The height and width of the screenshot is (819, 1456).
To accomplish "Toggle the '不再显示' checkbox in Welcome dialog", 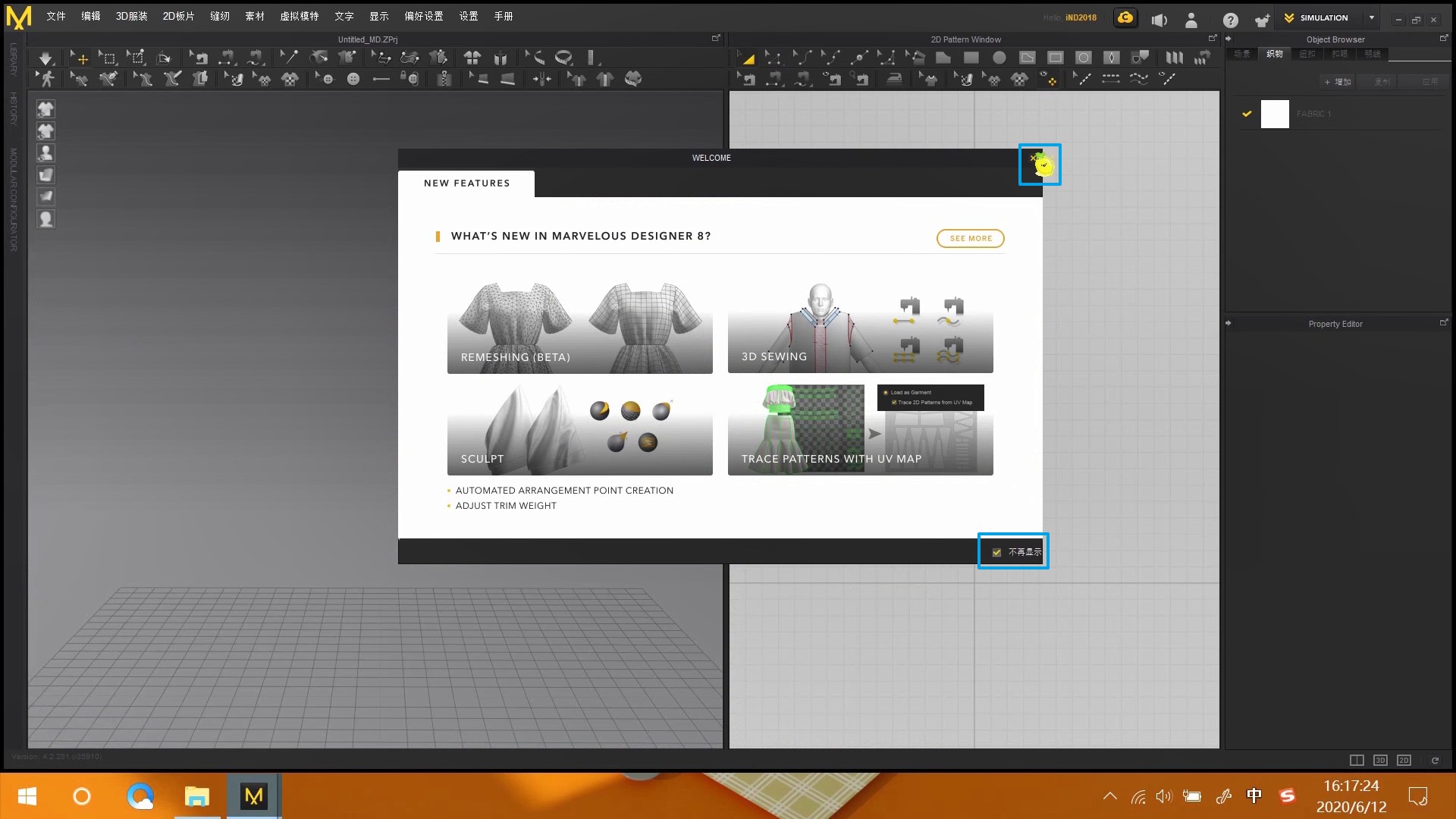I will coord(997,552).
